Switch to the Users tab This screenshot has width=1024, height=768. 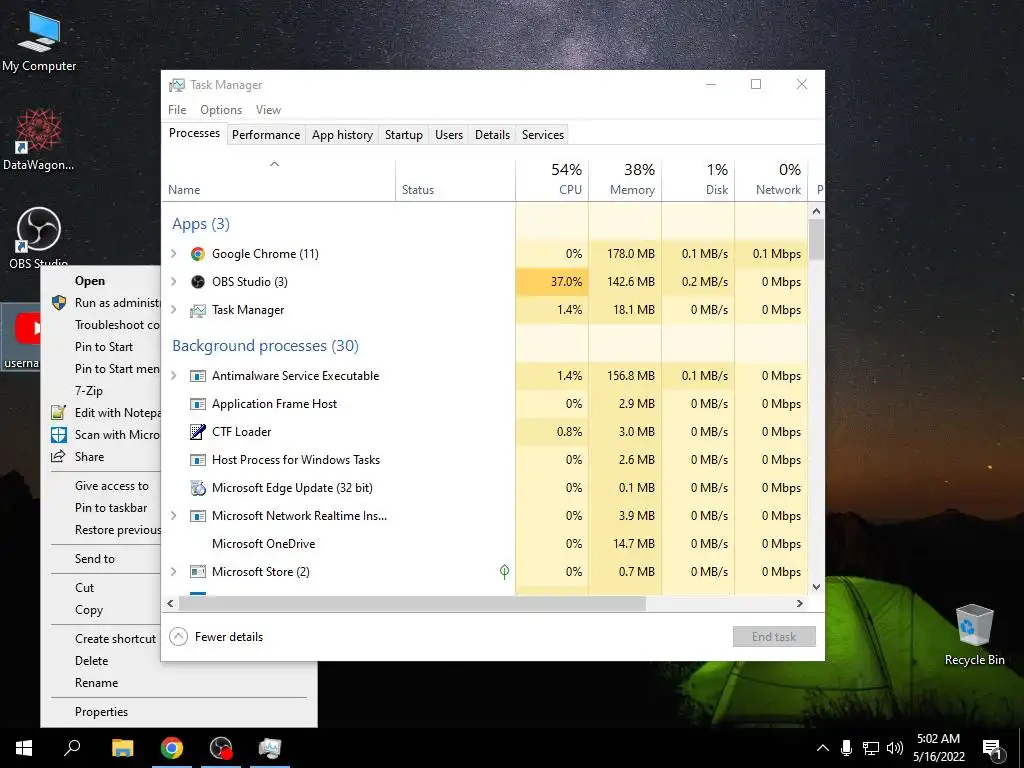tap(449, 135)
